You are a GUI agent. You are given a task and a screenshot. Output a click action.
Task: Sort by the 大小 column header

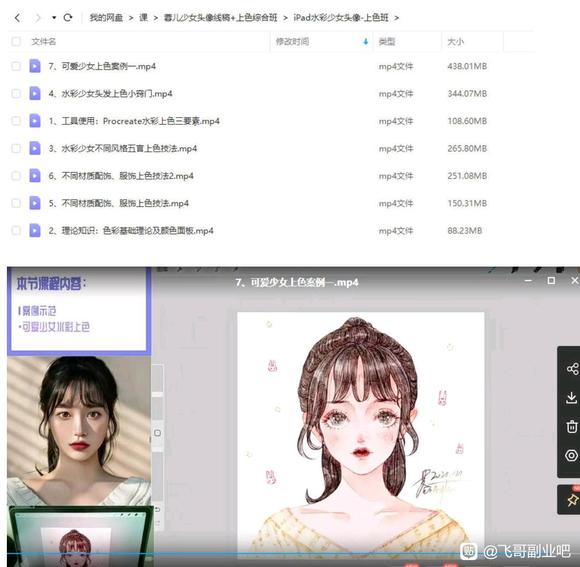tap(455, 41)
